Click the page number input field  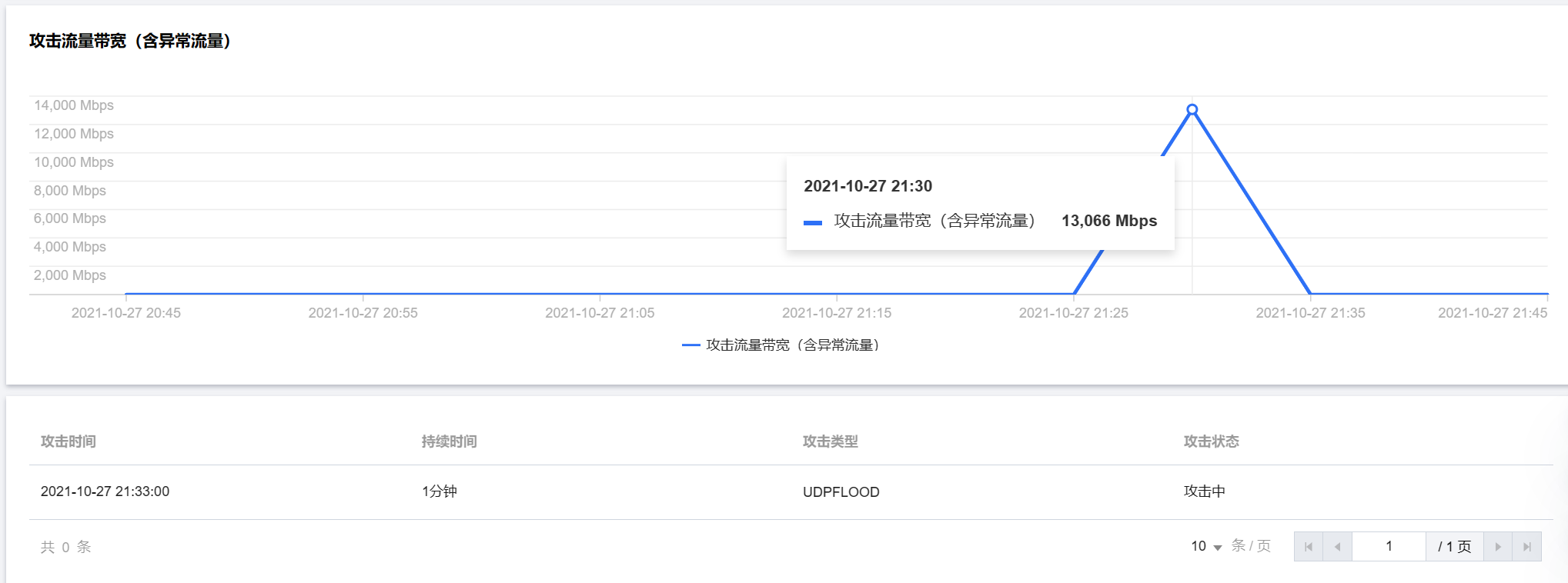coord(1389,547)
